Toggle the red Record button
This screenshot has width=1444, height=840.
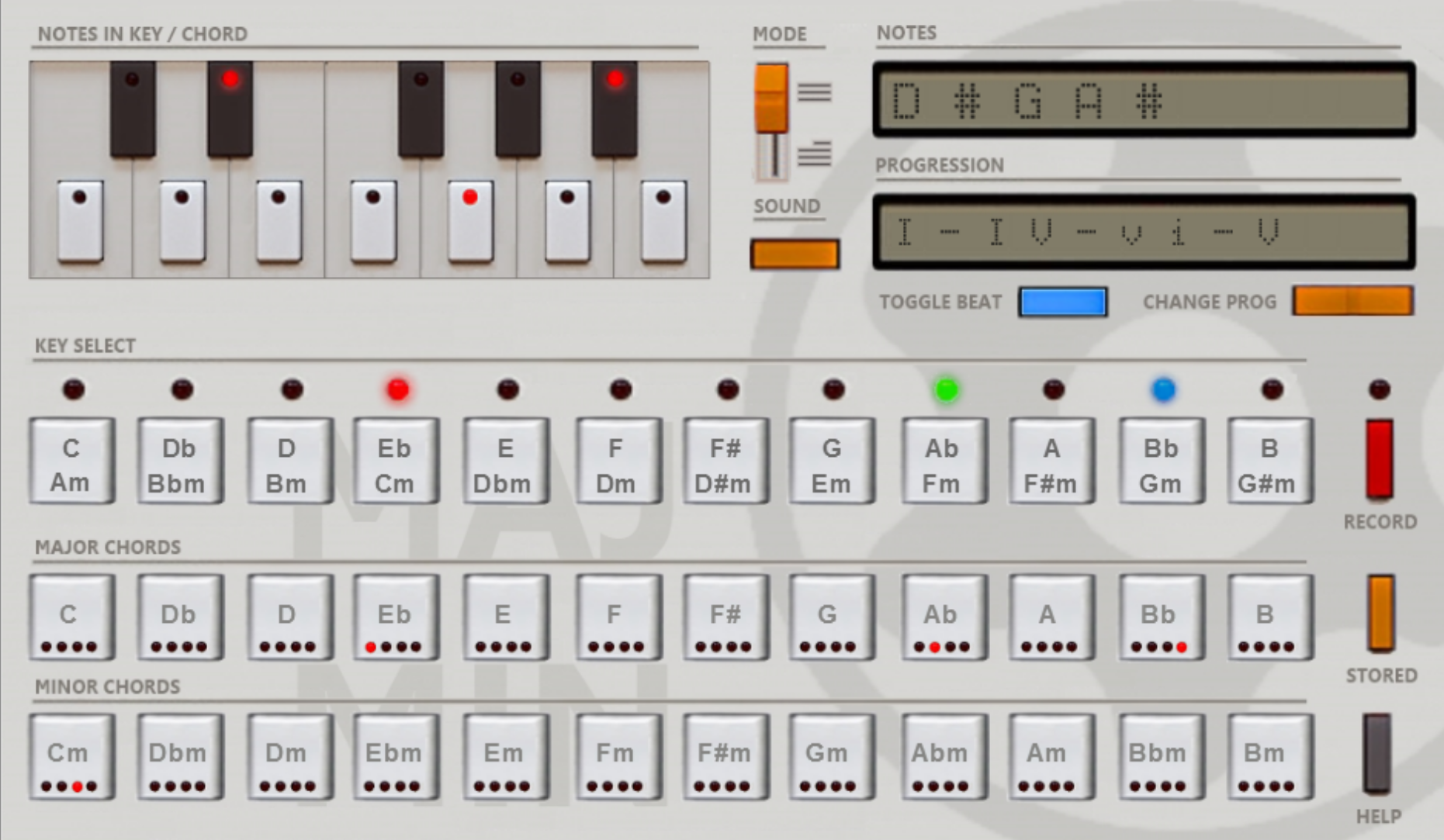[1380, 458]
